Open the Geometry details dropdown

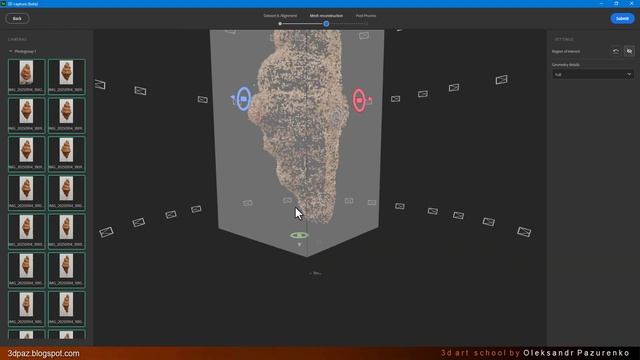[592, 75]
